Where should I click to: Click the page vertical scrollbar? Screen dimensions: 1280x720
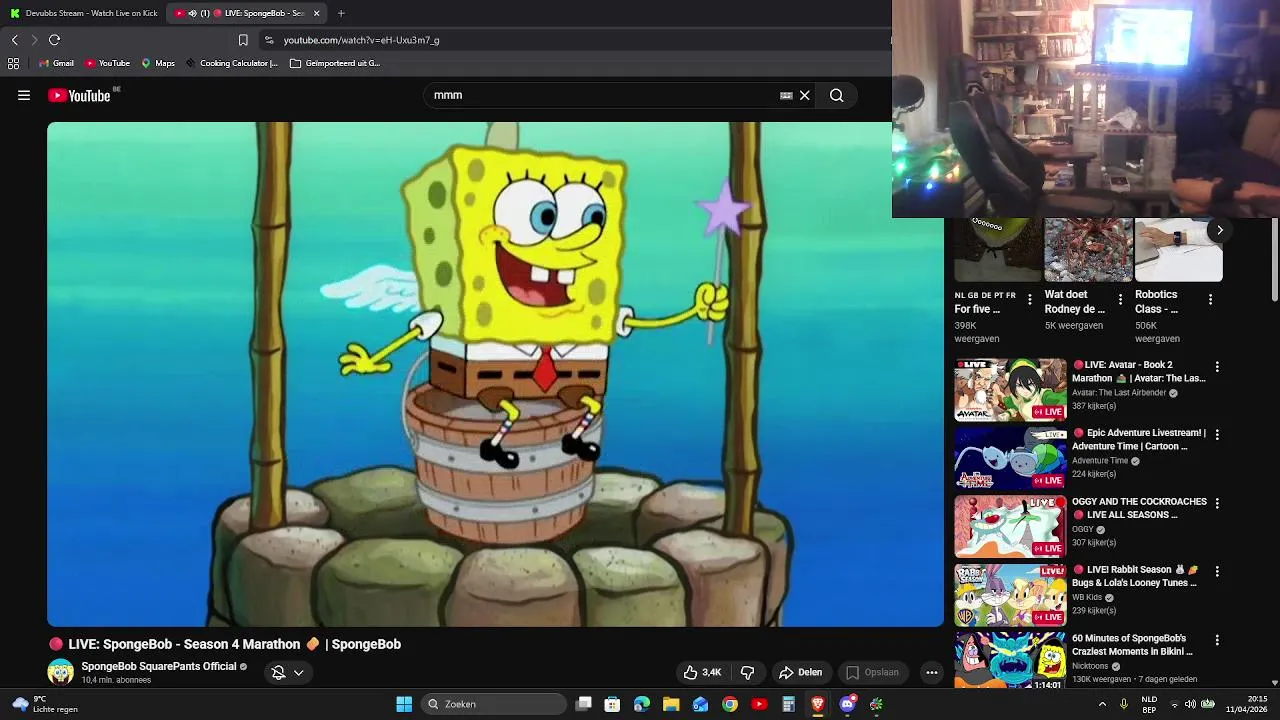click(x=1274, y=258)
